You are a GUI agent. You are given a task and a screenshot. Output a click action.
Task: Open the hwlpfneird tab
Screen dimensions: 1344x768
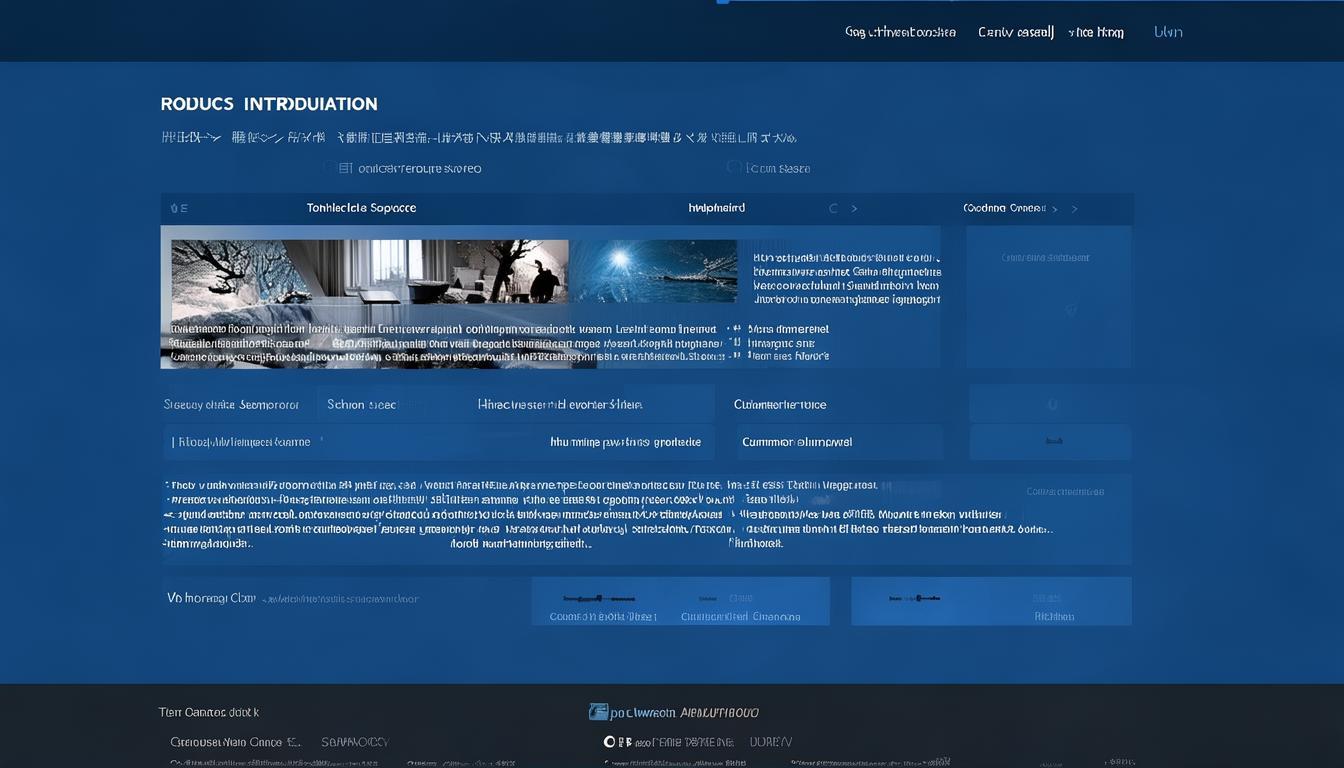pos(716,208)
